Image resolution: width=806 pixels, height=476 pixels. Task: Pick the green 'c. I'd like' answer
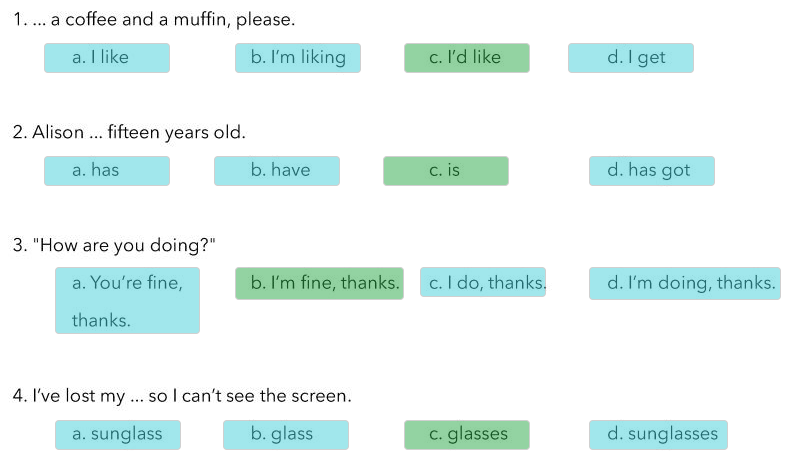[467, 58]
